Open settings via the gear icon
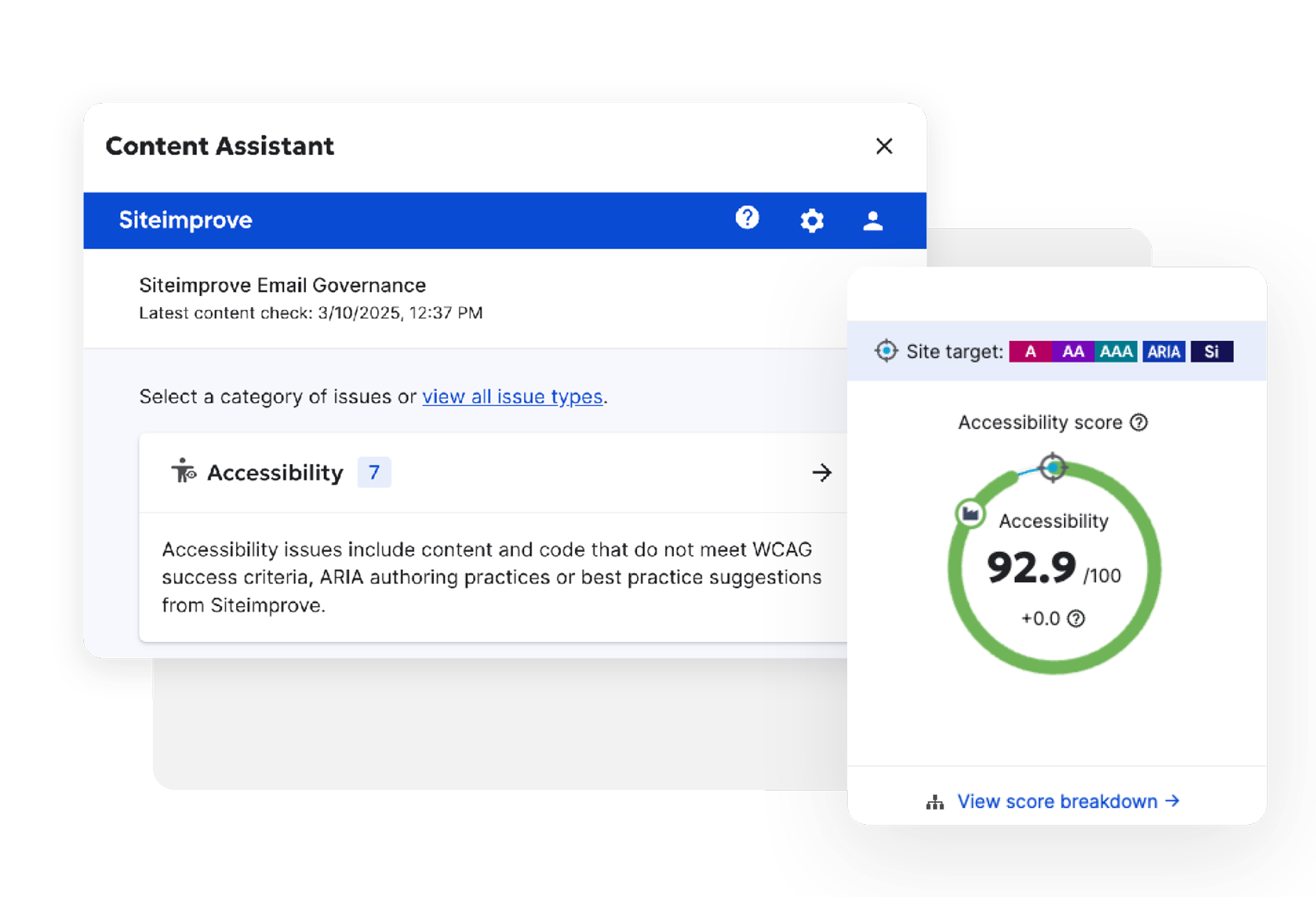Screen dimensions: 1316x897 (811, 221)
